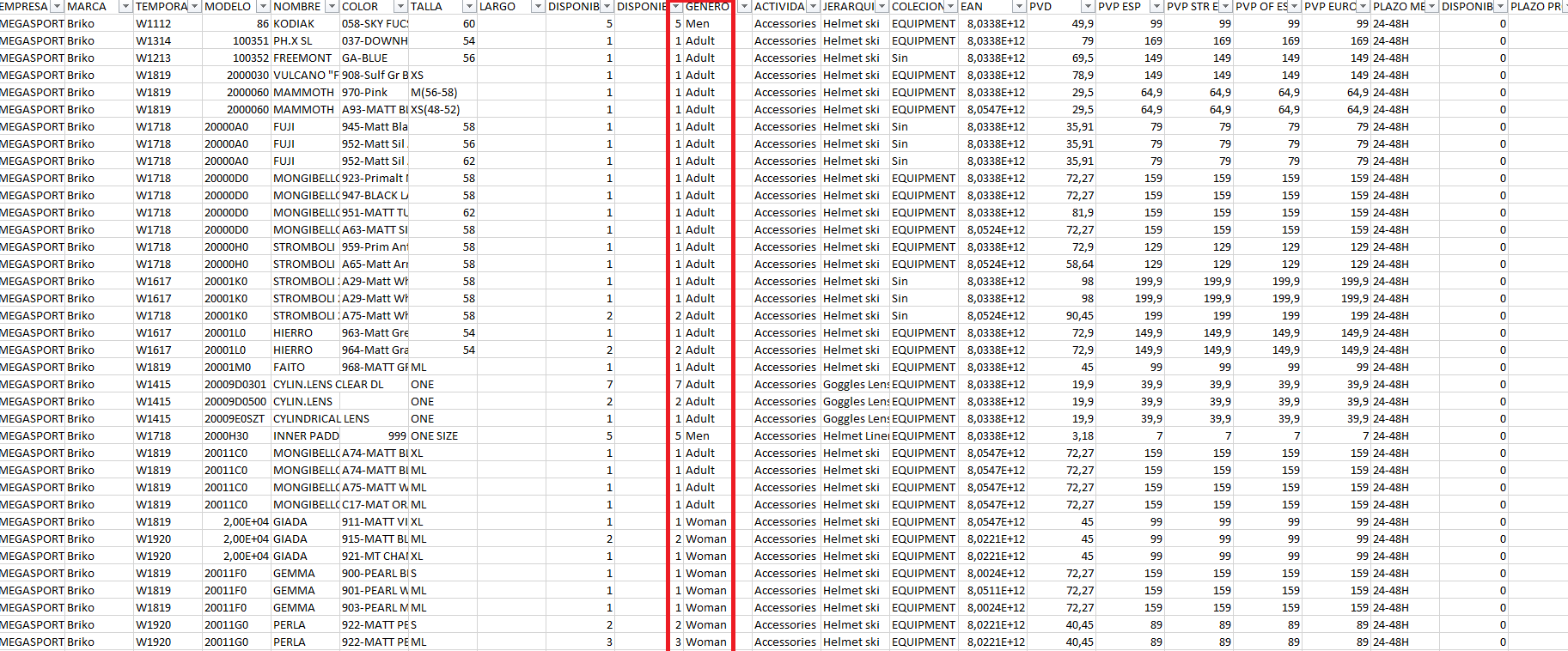Screen dimensions: 1568x651
Task: Select the A63-MATT SI color cell
Action: pyautogui.click(x=374, y=230)
